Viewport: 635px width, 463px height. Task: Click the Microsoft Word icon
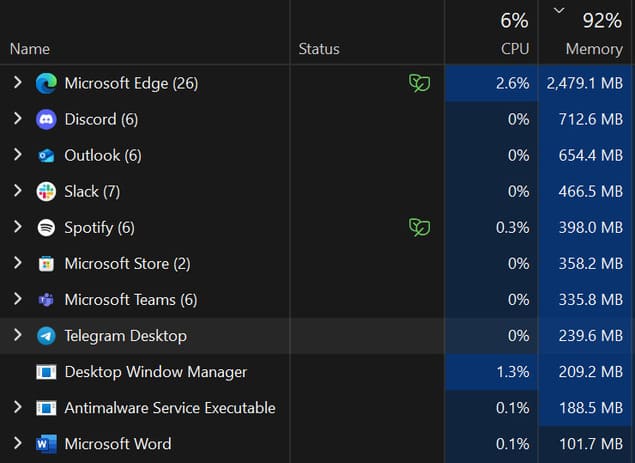(46, 444)
